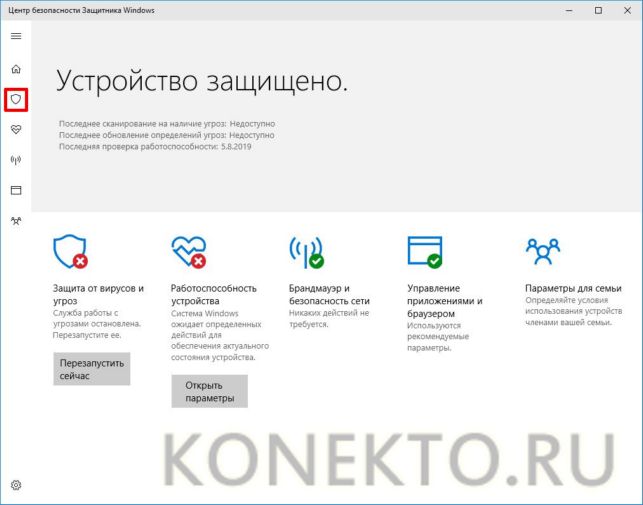Click 'Служба работы с угрозами остановлена' description
The width and height of the screenshot is (643, 505).
(x=97, y=324)
